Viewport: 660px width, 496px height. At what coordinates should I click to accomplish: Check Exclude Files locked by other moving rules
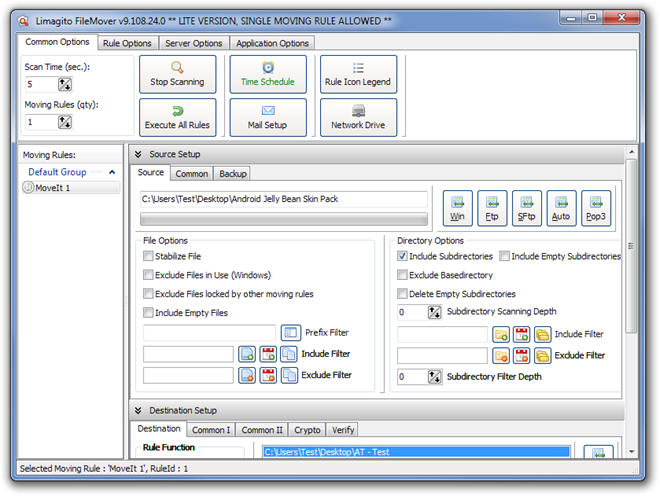pos(148,293)
